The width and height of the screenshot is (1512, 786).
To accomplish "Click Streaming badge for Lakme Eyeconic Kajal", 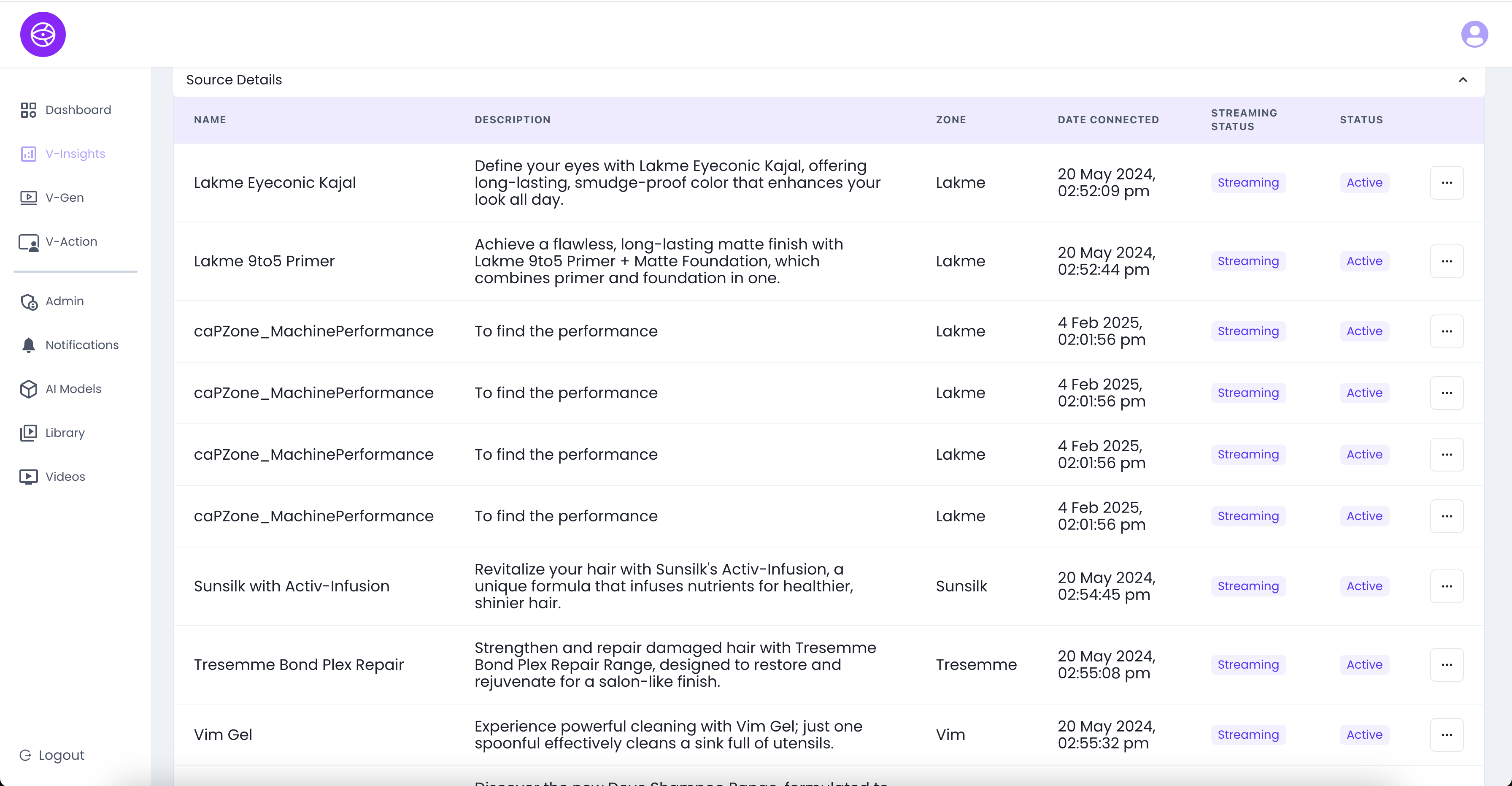I will pyautogui.click(x=1248, y=183).
